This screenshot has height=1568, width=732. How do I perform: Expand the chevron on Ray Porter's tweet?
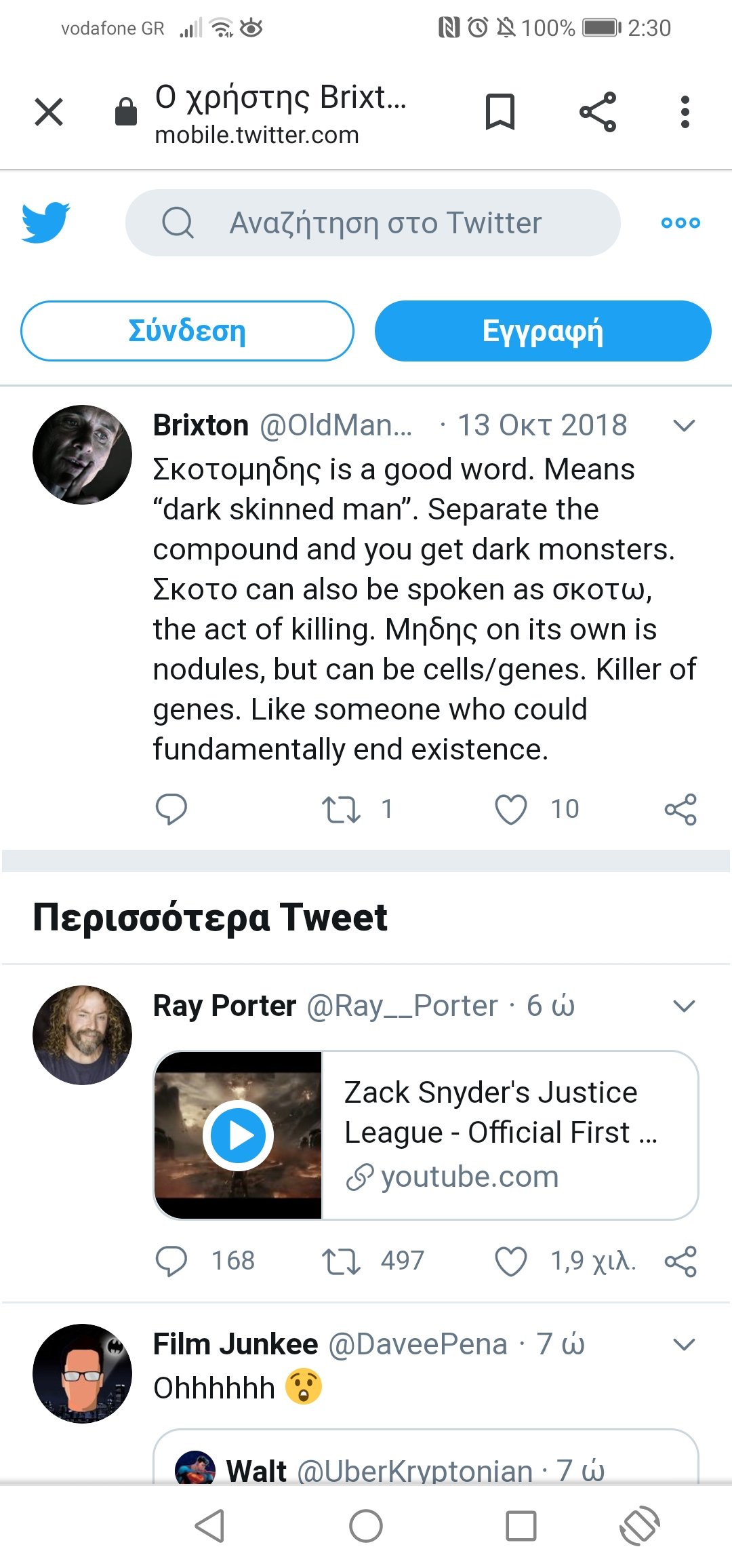685,1006
